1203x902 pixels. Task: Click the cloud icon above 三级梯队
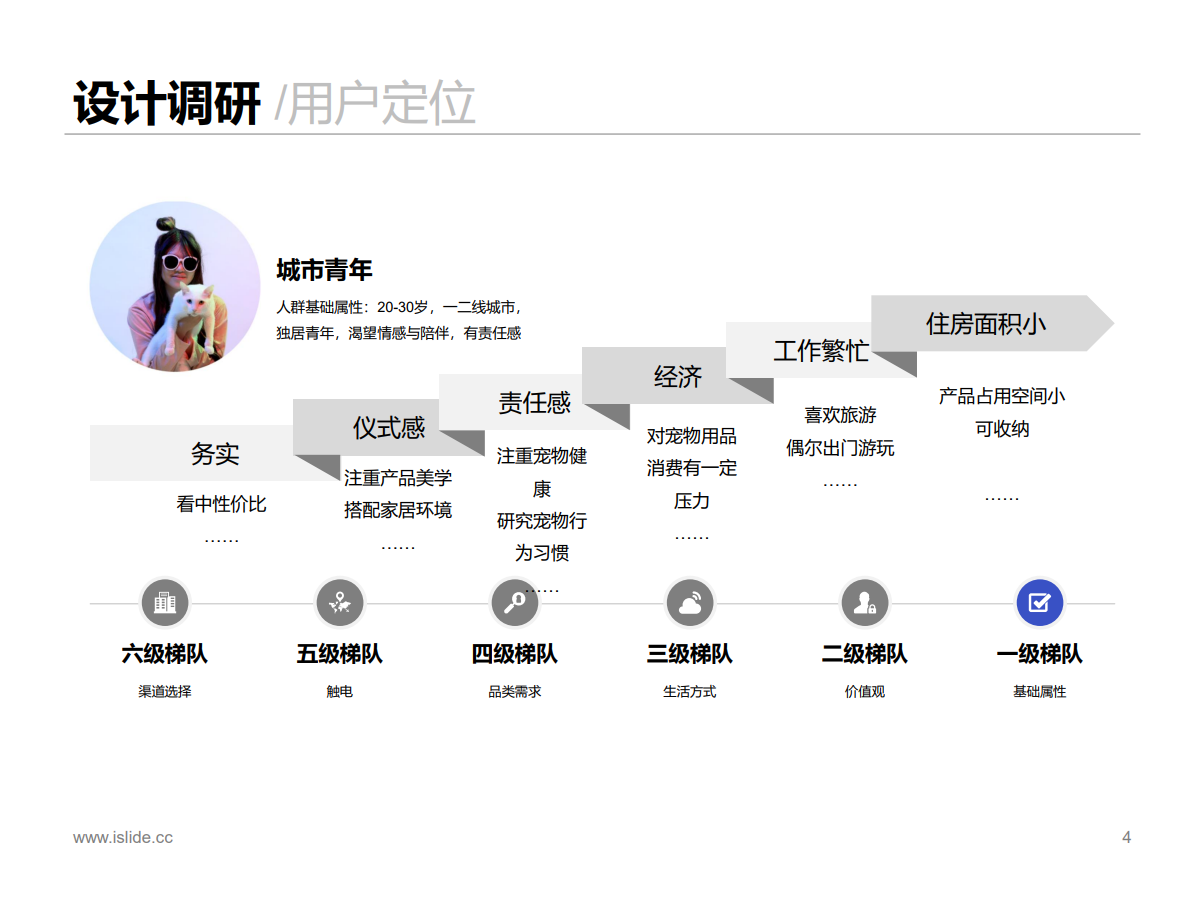690,603
